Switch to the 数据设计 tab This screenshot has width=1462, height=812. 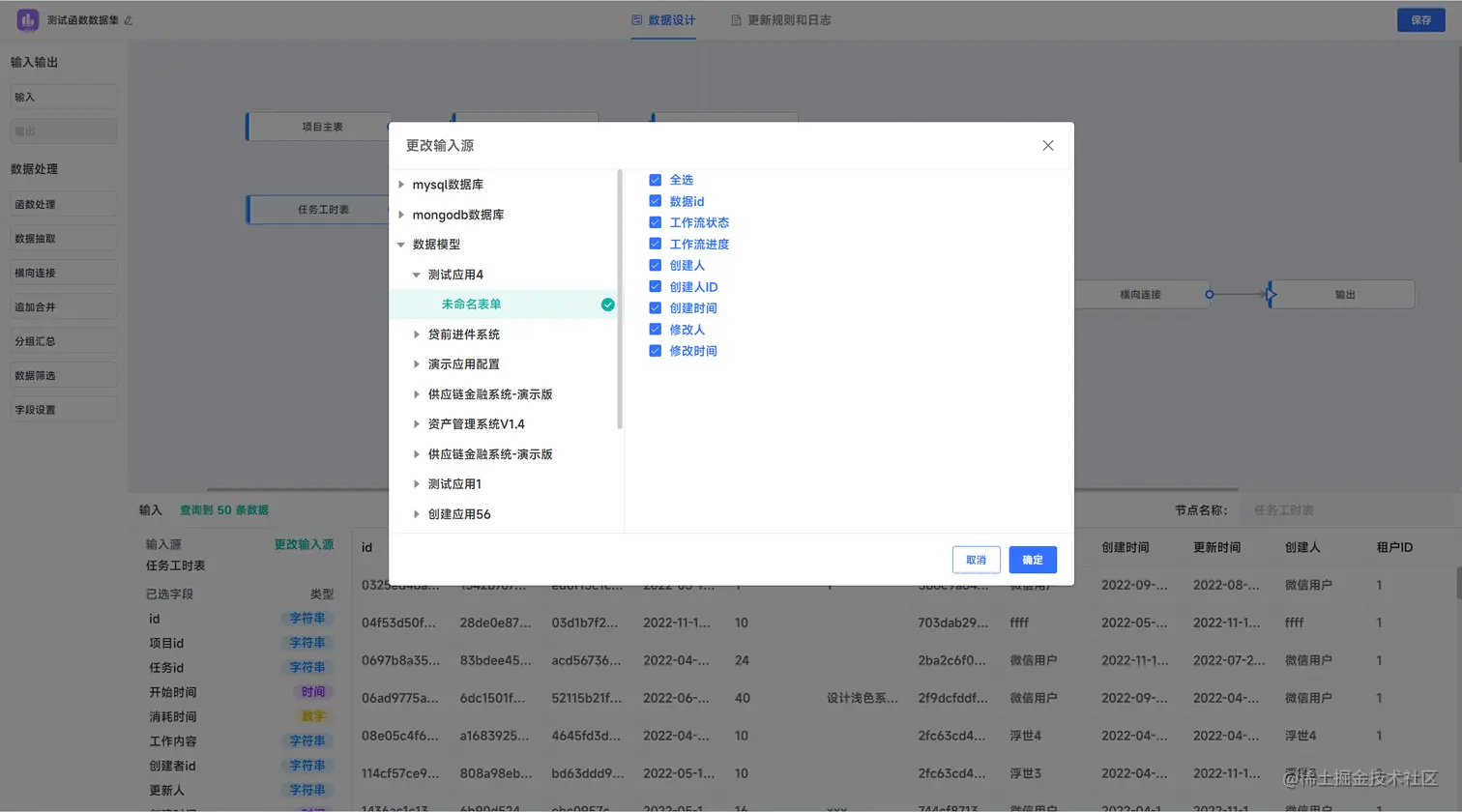pyautogui.click(x=663, y=20)
